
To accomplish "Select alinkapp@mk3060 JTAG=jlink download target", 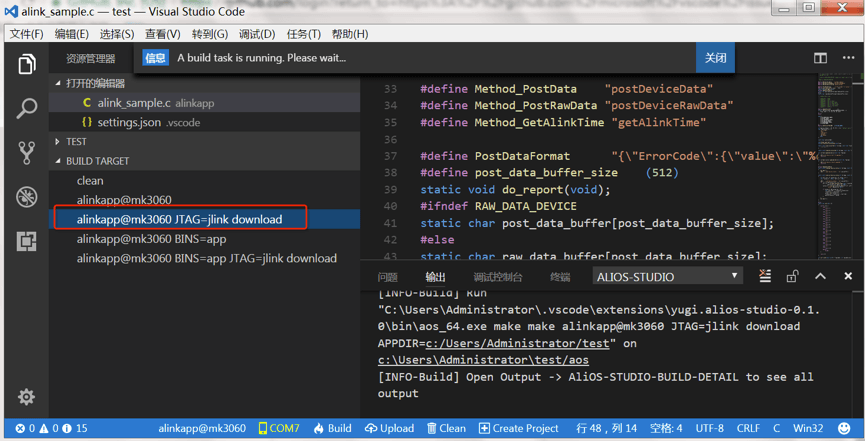I will [x=204, y=219].
